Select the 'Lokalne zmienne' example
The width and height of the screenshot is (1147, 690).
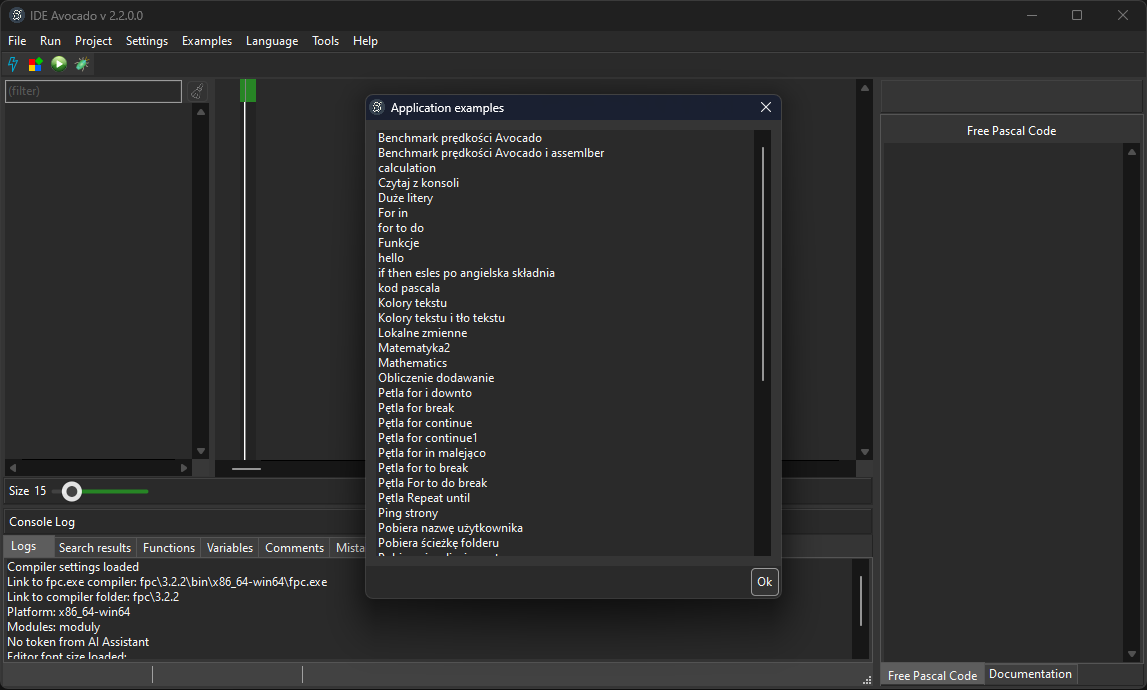pos(423,333)
